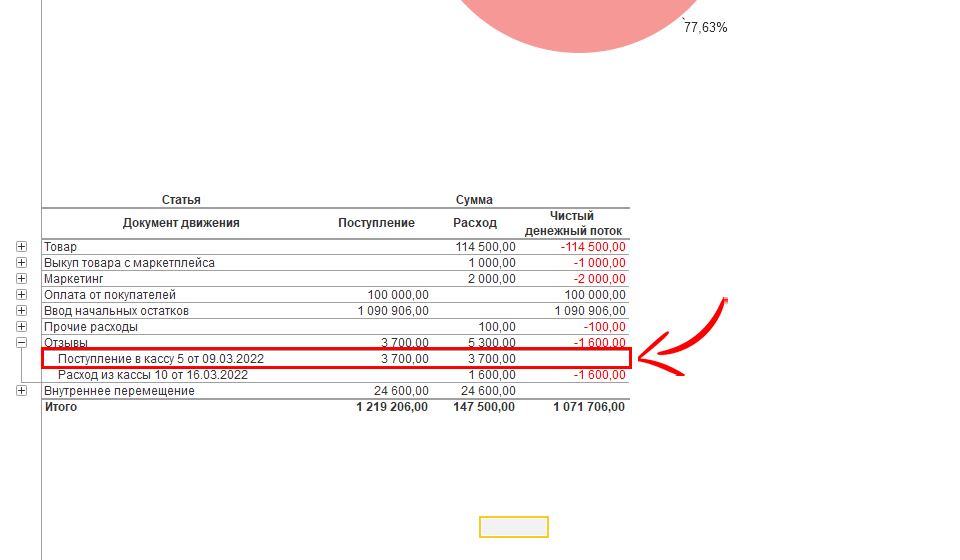Image resolution: width=960 pixels, height=560 pixels.
Task: Click the Поступление column header
Action: [x=376, y=223]
